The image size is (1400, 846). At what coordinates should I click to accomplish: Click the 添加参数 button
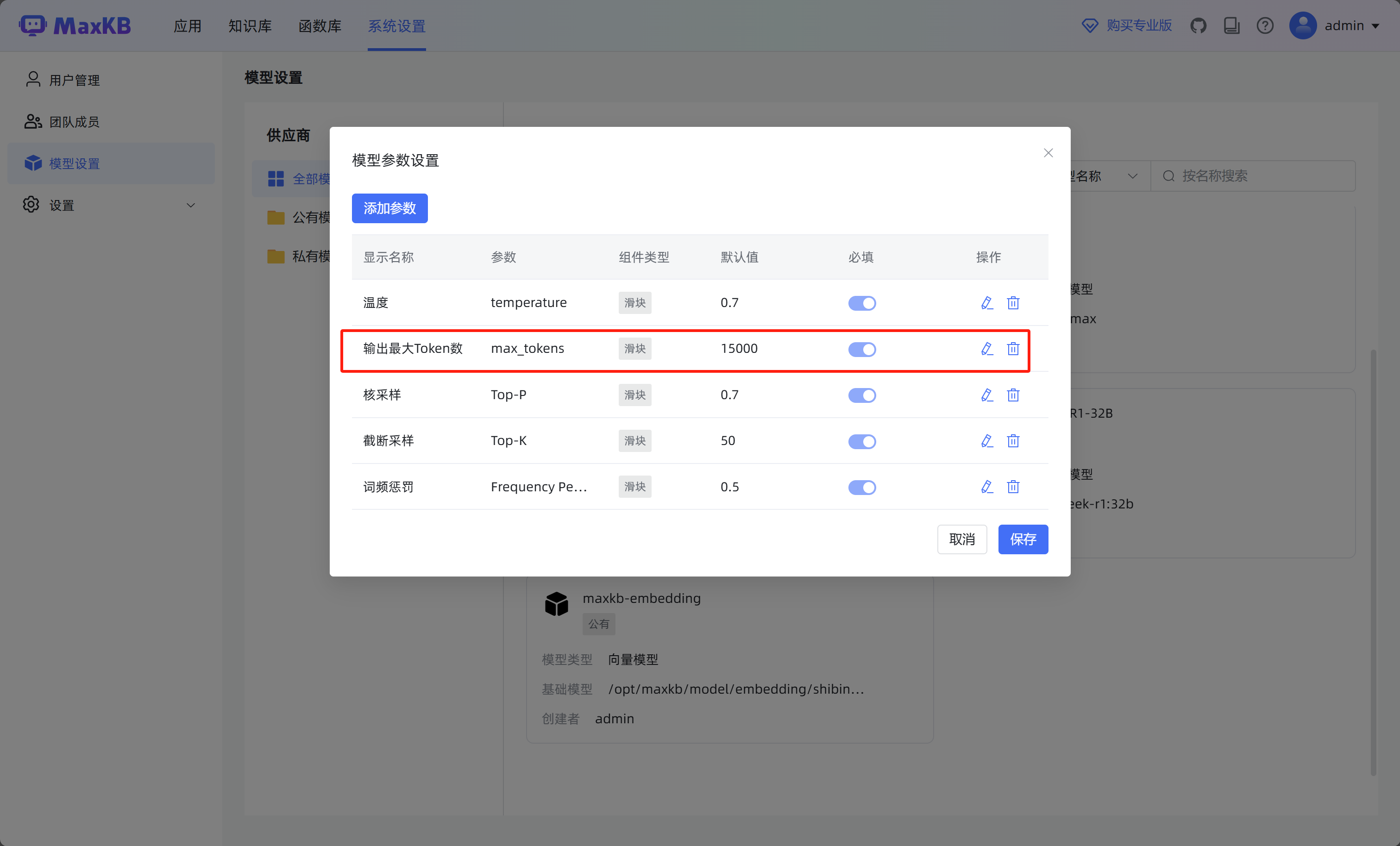(x=389, y=208)
